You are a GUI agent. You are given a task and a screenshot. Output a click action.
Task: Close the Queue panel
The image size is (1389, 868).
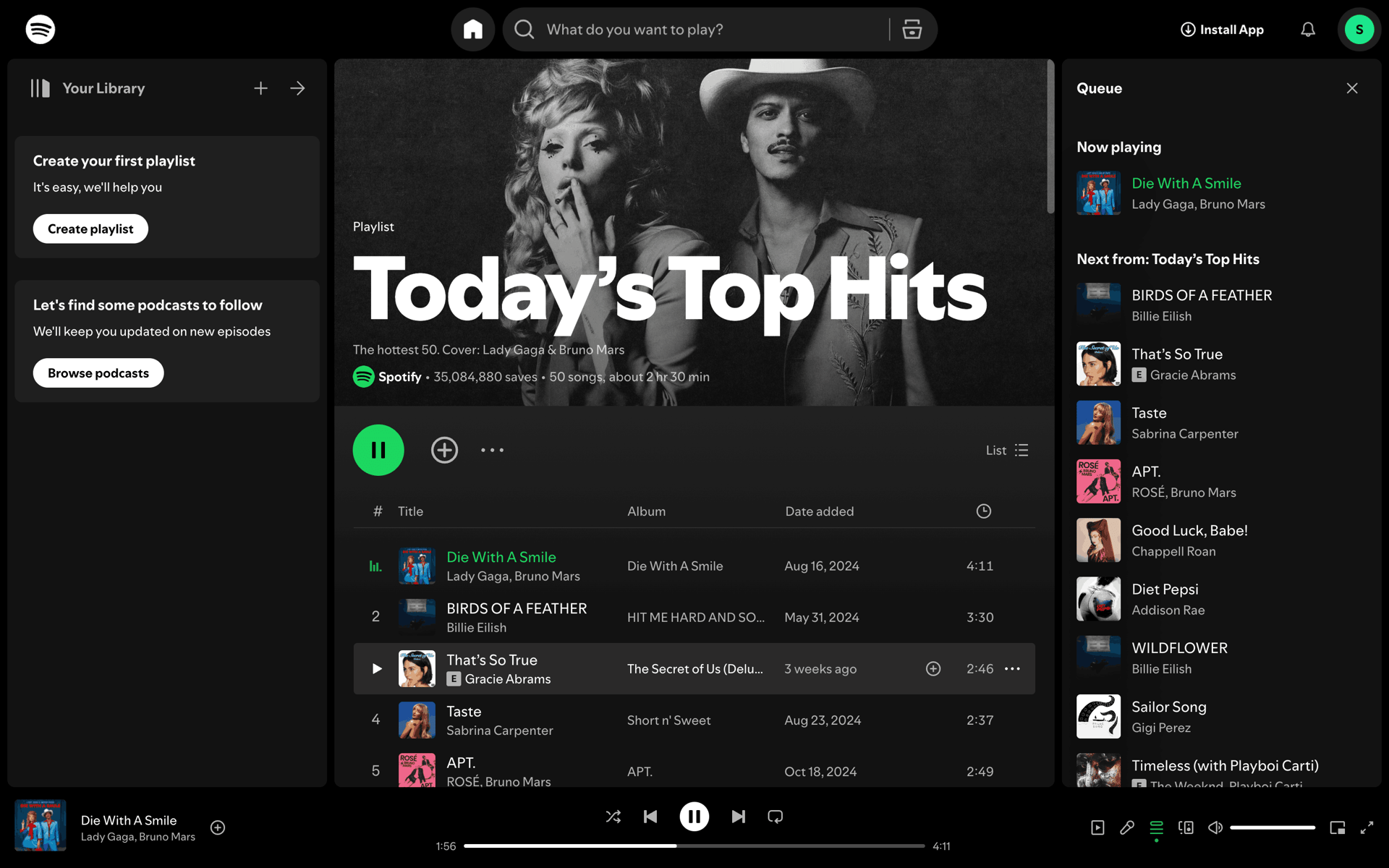coord(1352,88)
